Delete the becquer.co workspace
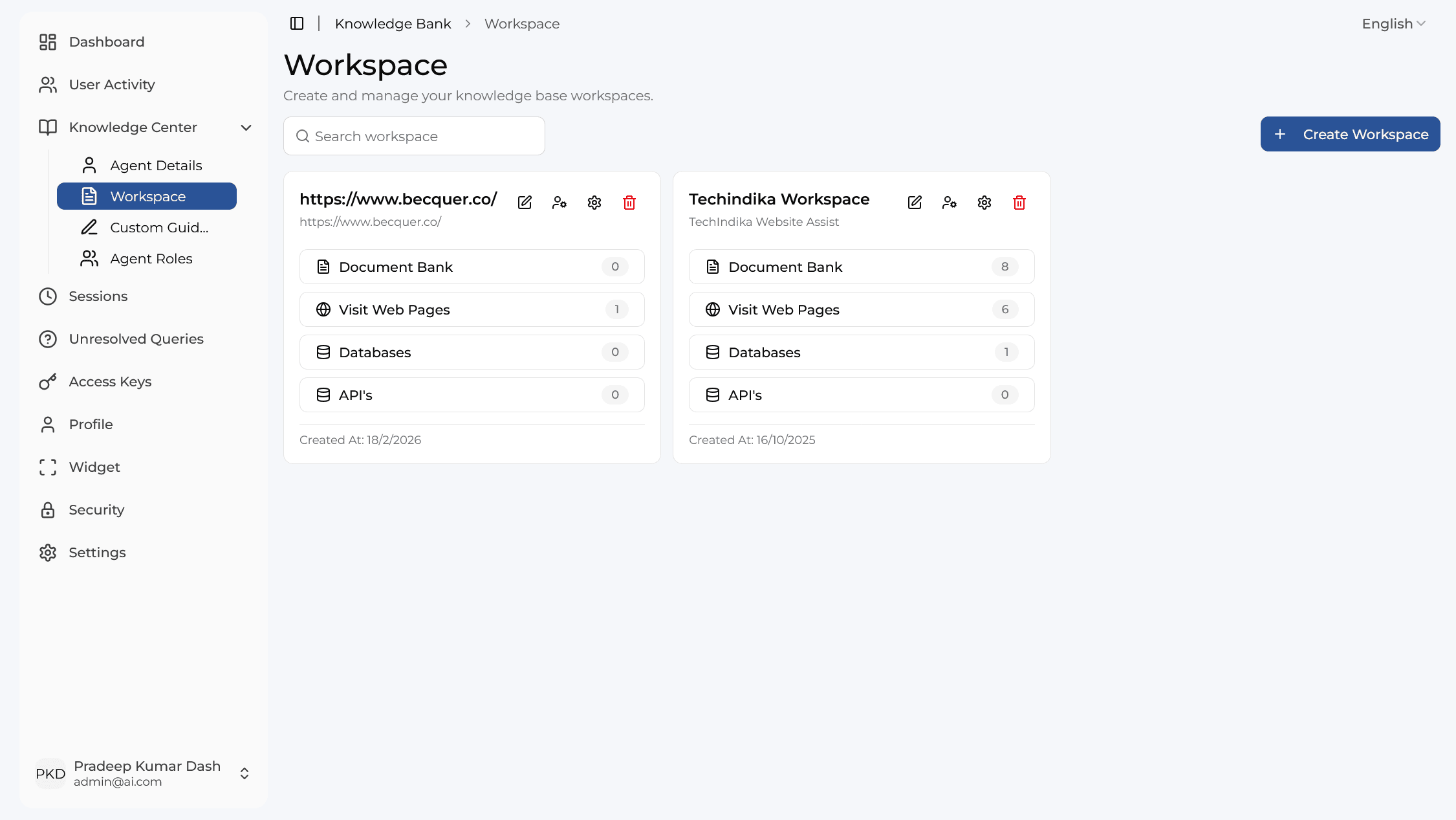 click(629, 203)
